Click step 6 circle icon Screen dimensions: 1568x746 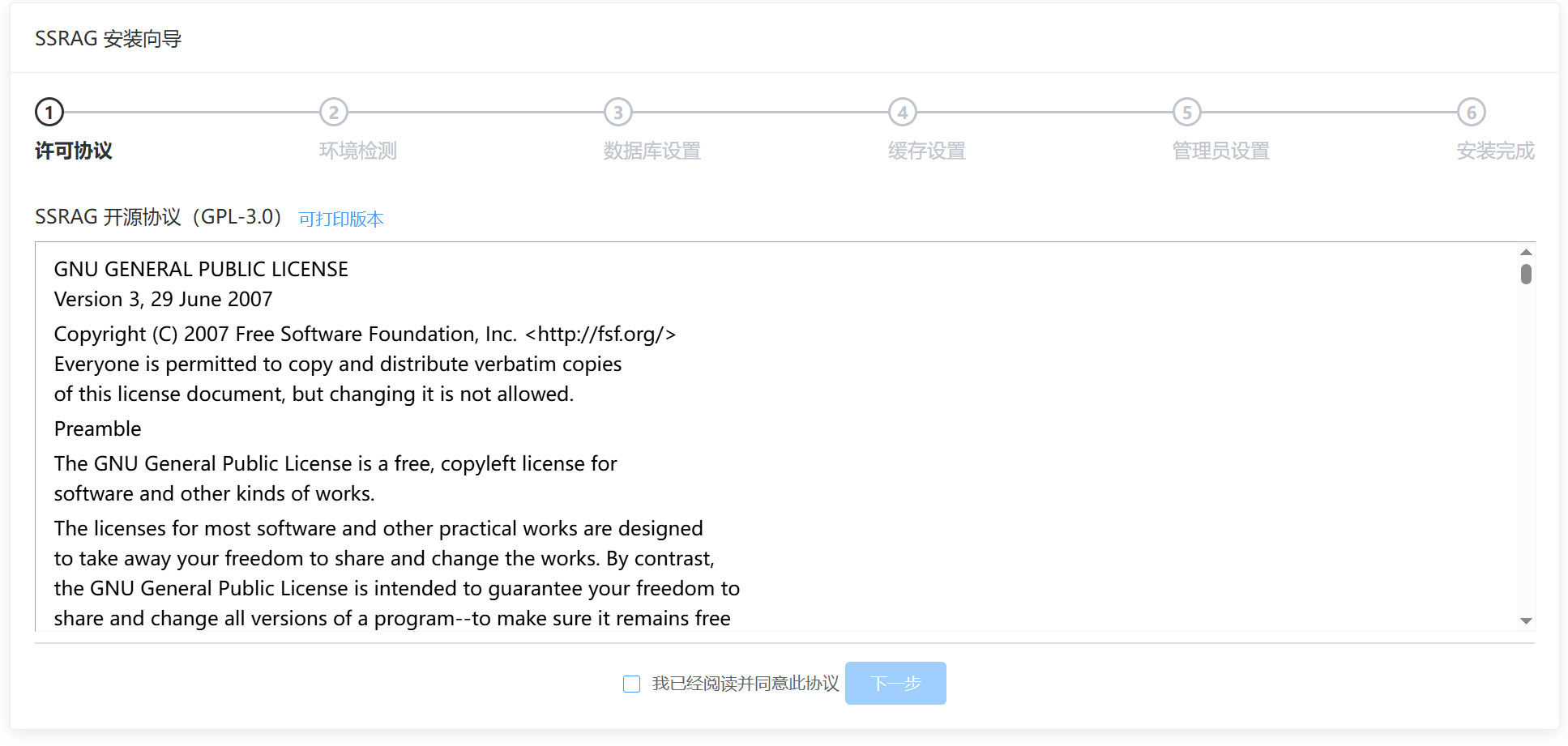click(1472, 113)
